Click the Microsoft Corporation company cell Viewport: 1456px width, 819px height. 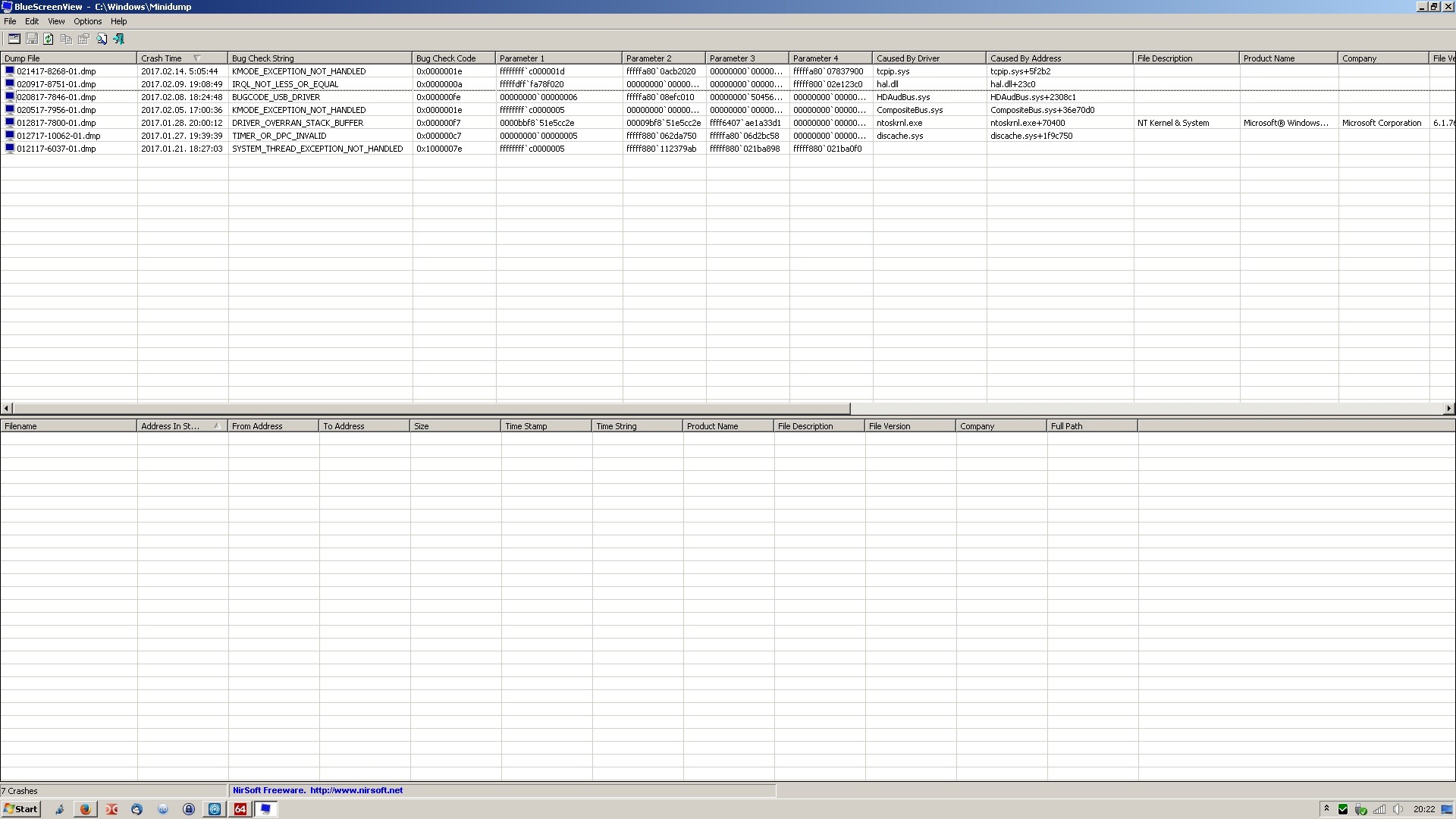point(1382,123)
